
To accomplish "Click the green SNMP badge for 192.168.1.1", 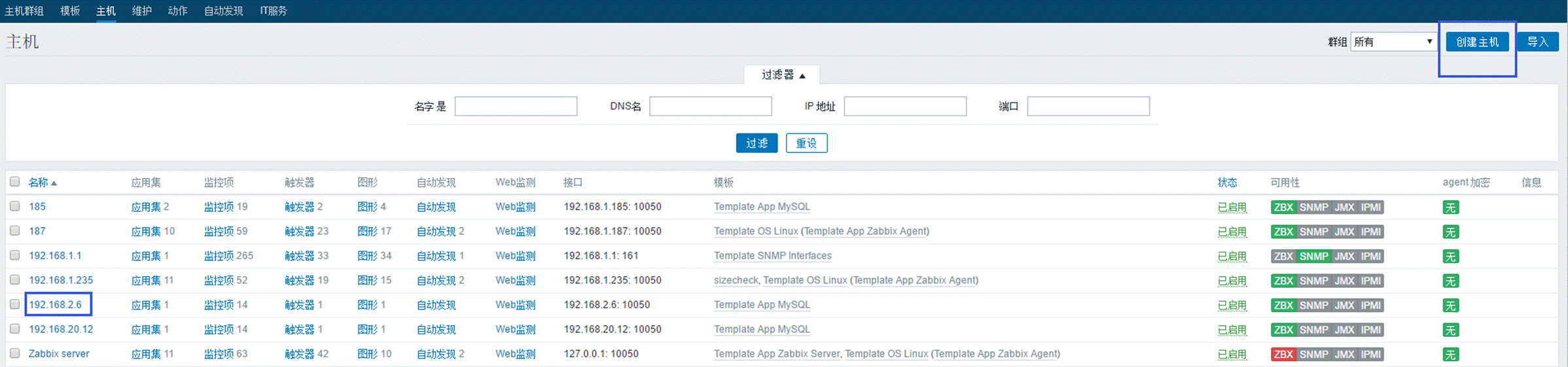I will click(x=1313, y=256).
